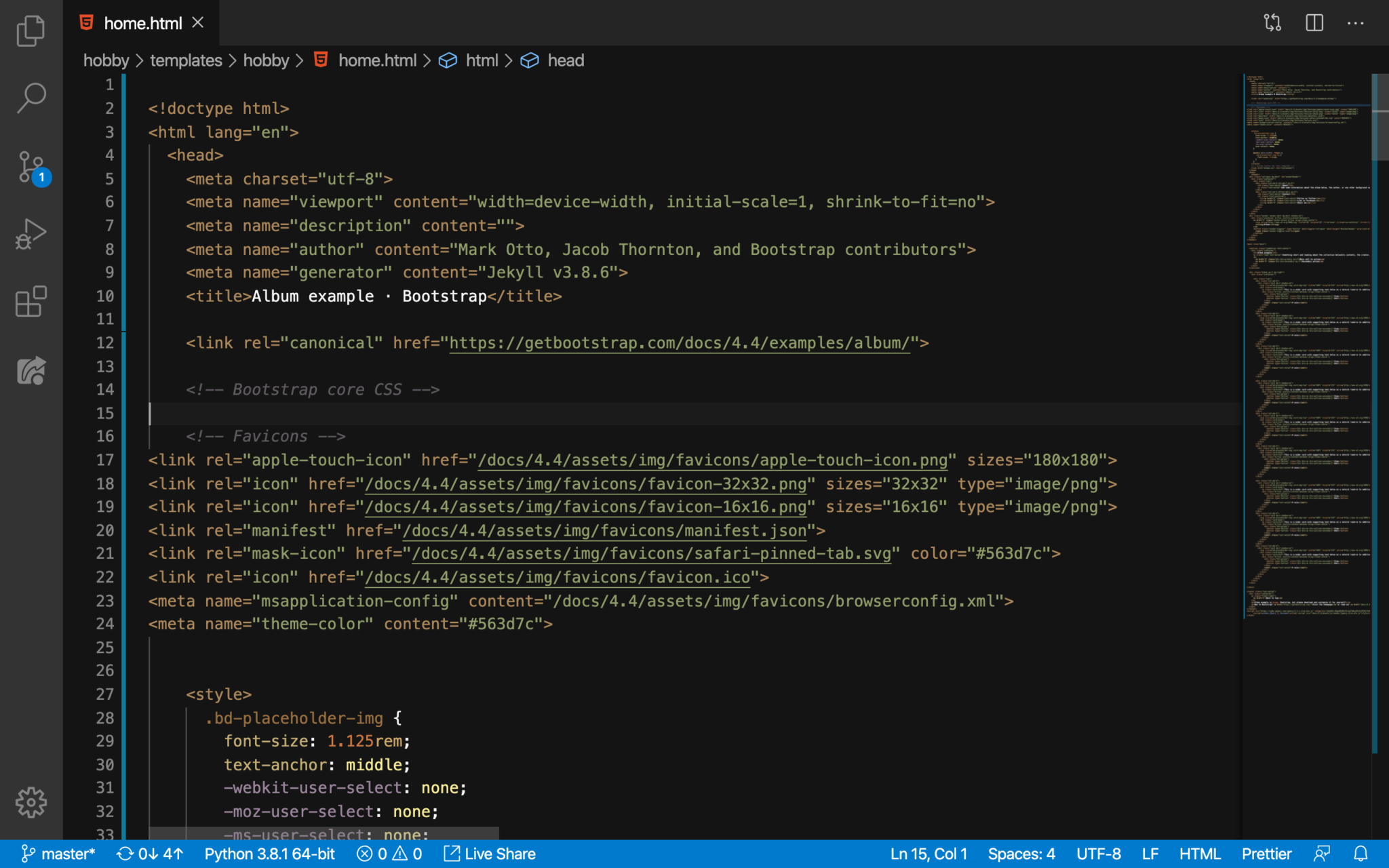Start Live Share from status bar
Image resolution: width=1389 pixels, height=868 pixels.
pos(490,854)
